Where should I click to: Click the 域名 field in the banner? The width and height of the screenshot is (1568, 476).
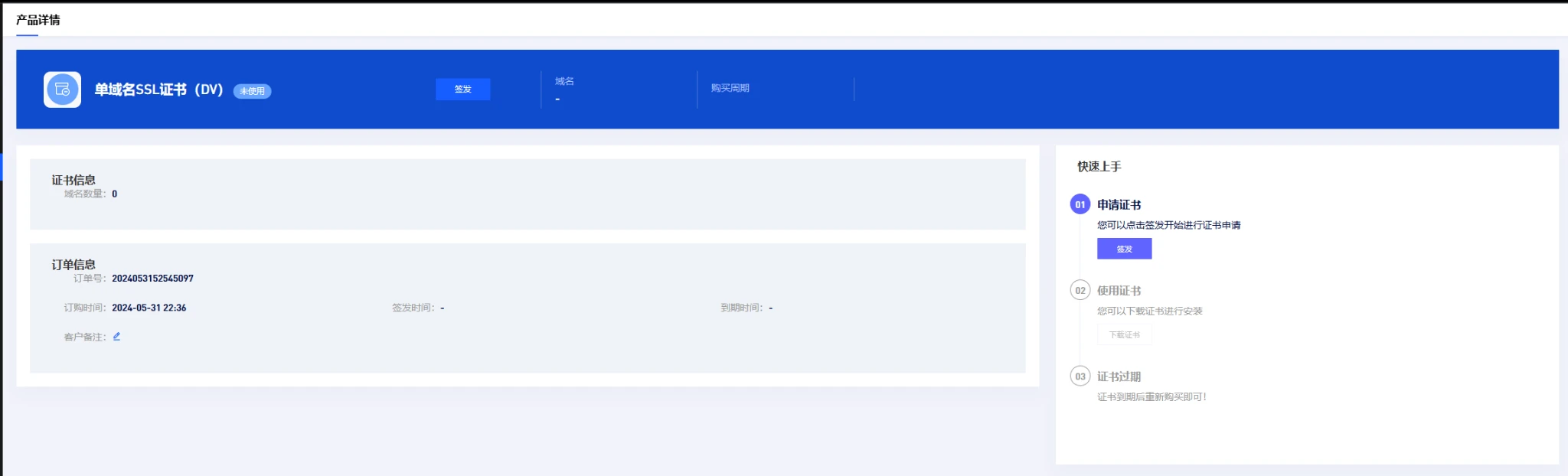tap(564, 81)
